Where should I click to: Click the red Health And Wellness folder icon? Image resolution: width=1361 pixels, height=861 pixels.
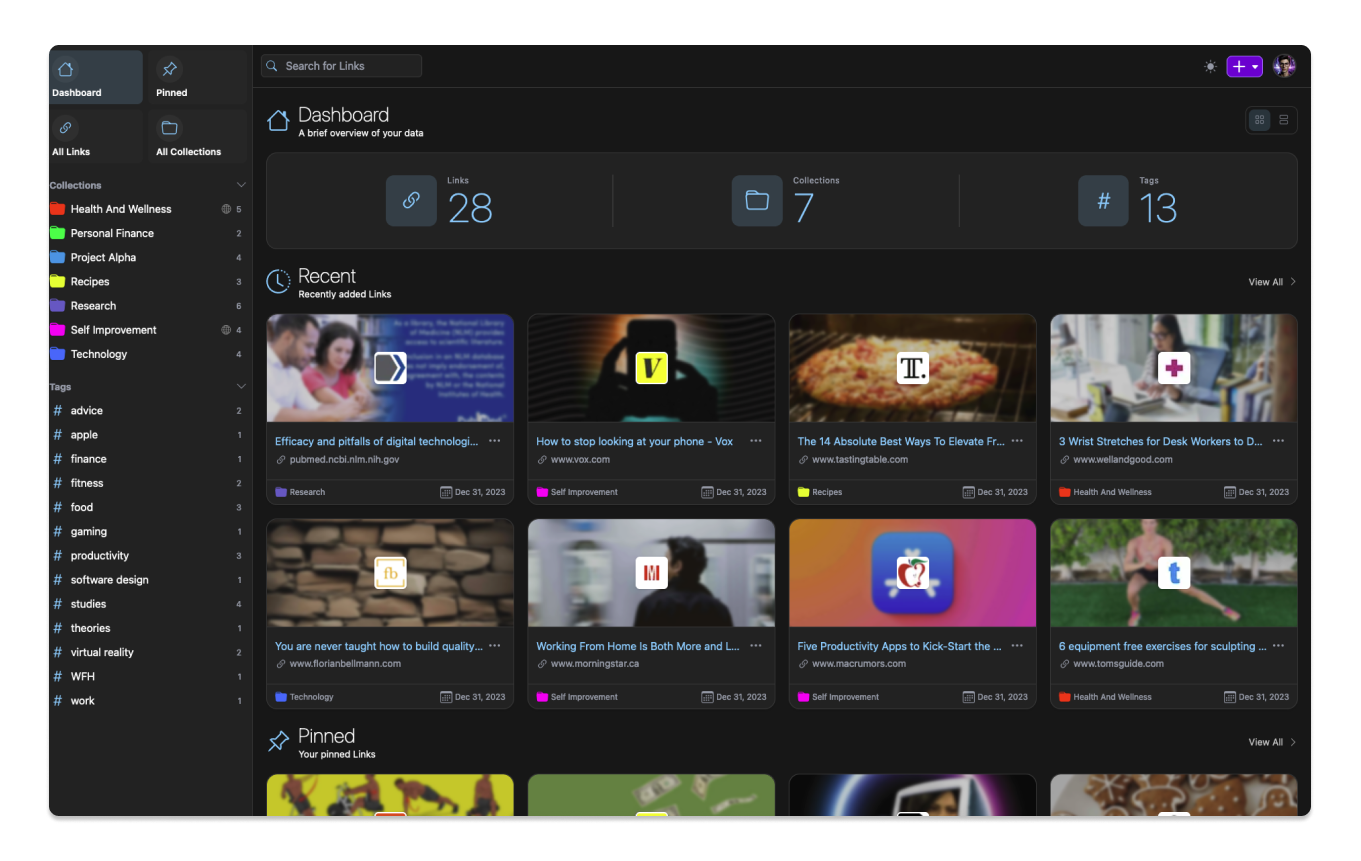[58, 209]
